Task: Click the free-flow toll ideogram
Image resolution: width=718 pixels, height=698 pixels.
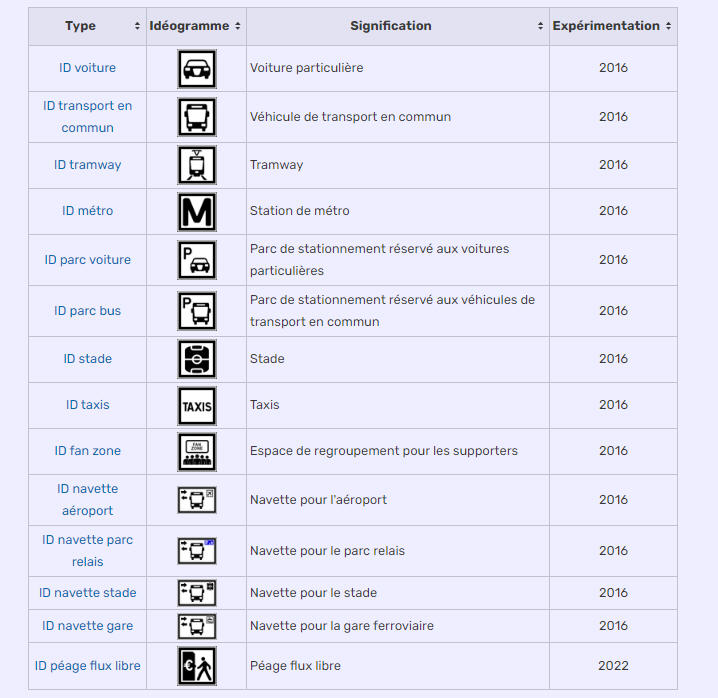Action: pyautogui.click(x=197, y=666)
